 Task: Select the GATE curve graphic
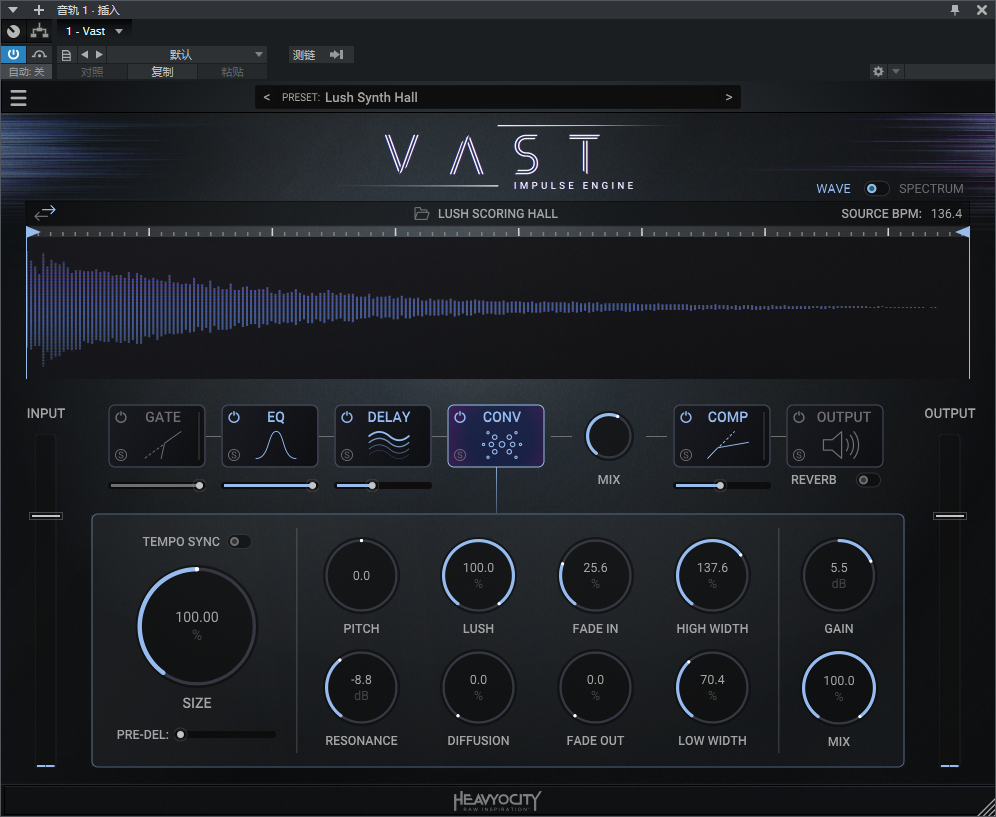[163, 445]
